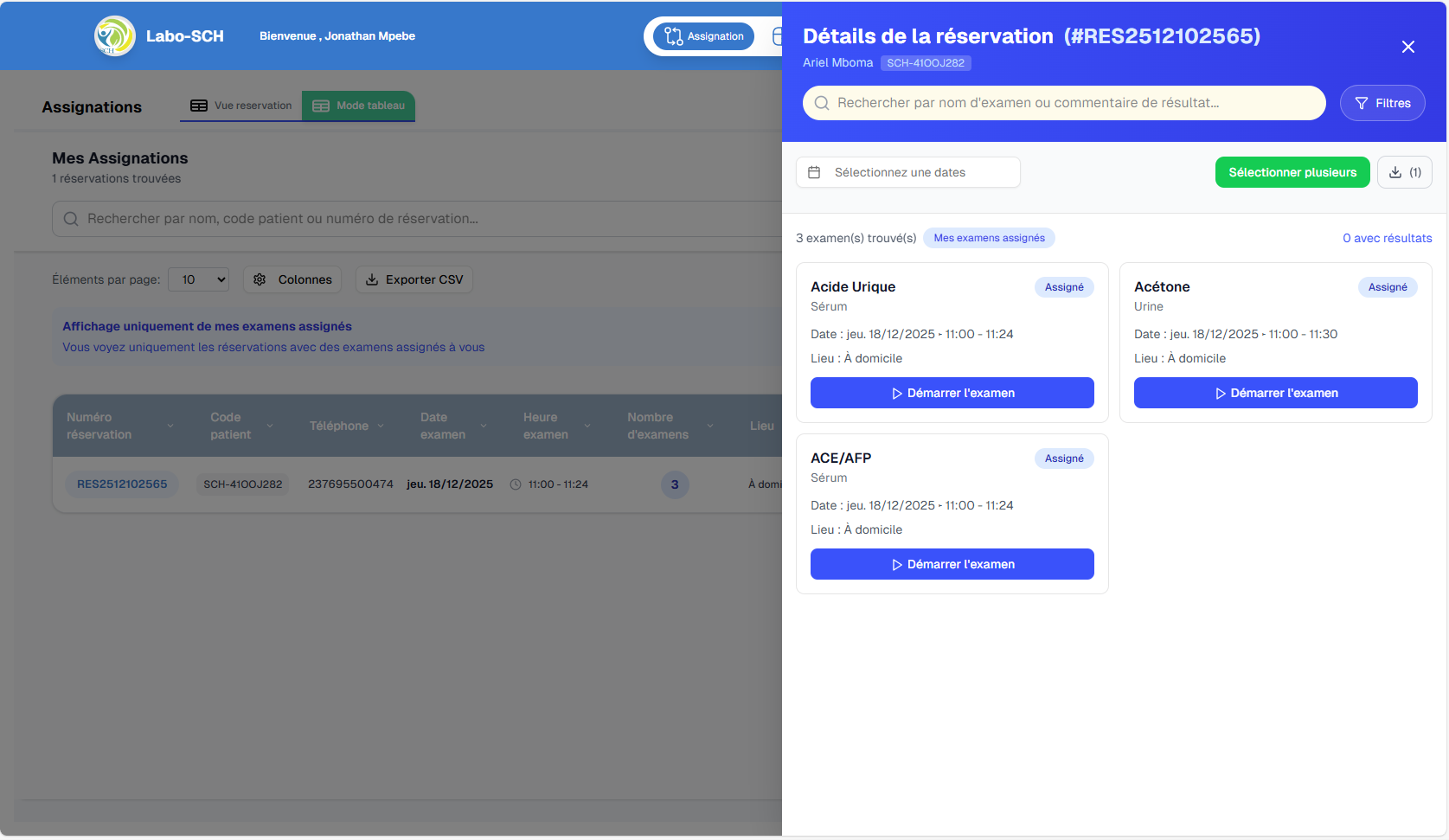Switch to the Mode tableau tab
Viewport: 1449px width, 840px height.
358,105
